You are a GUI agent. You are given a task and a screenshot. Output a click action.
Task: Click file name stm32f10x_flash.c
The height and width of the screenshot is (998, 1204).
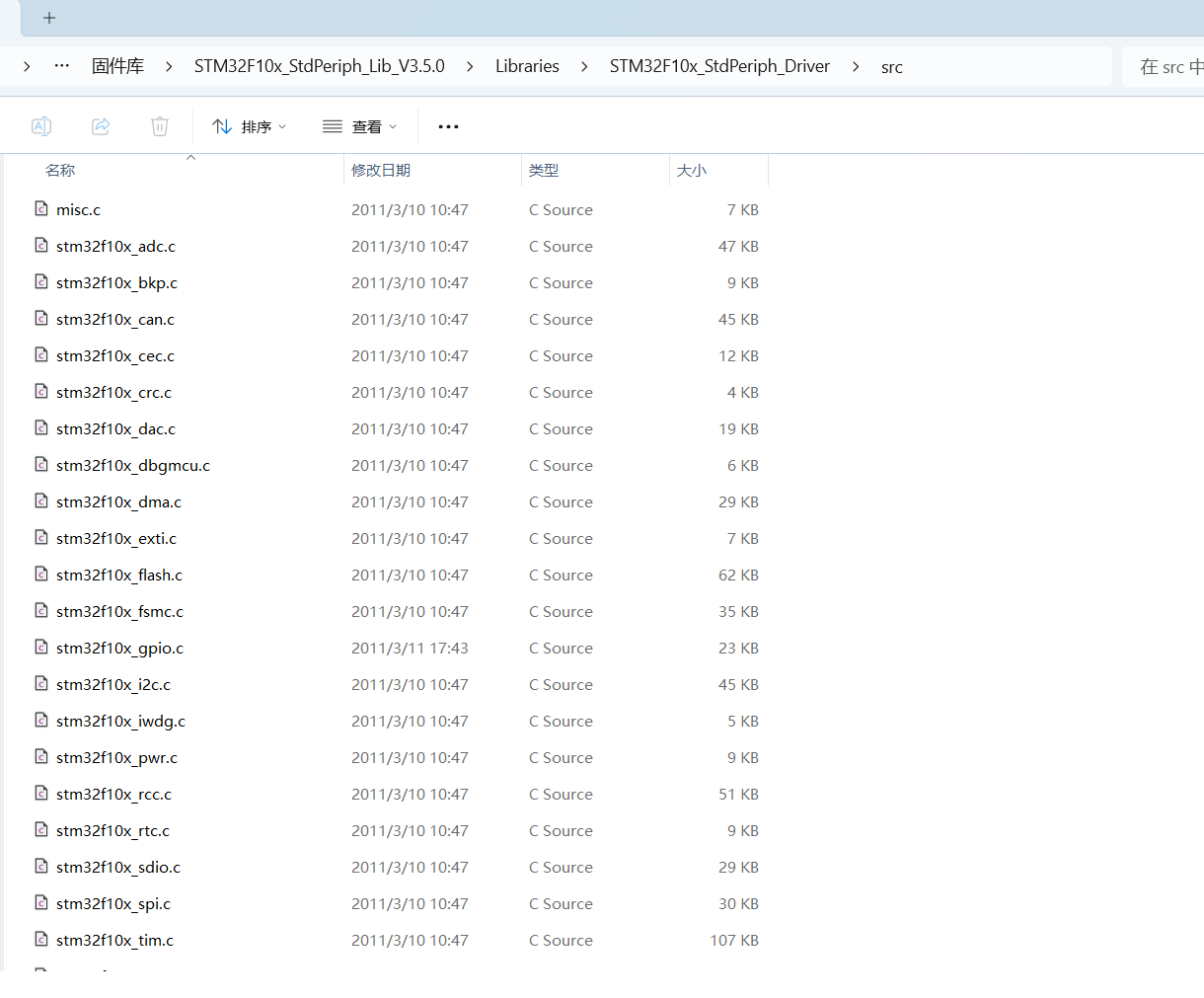click(119, 576)
